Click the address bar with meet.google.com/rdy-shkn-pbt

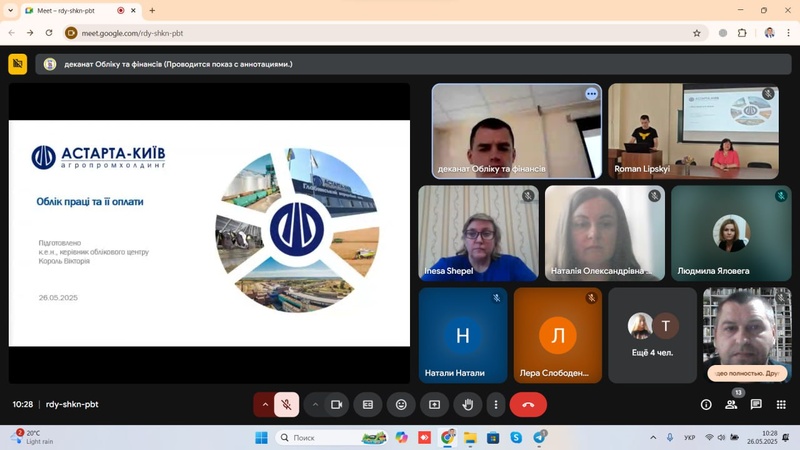(x=385, y=33)
